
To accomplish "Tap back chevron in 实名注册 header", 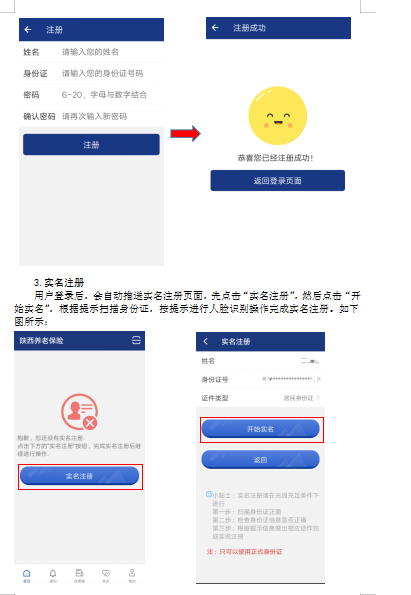I will pyautogui.click(x=206, y=341).
